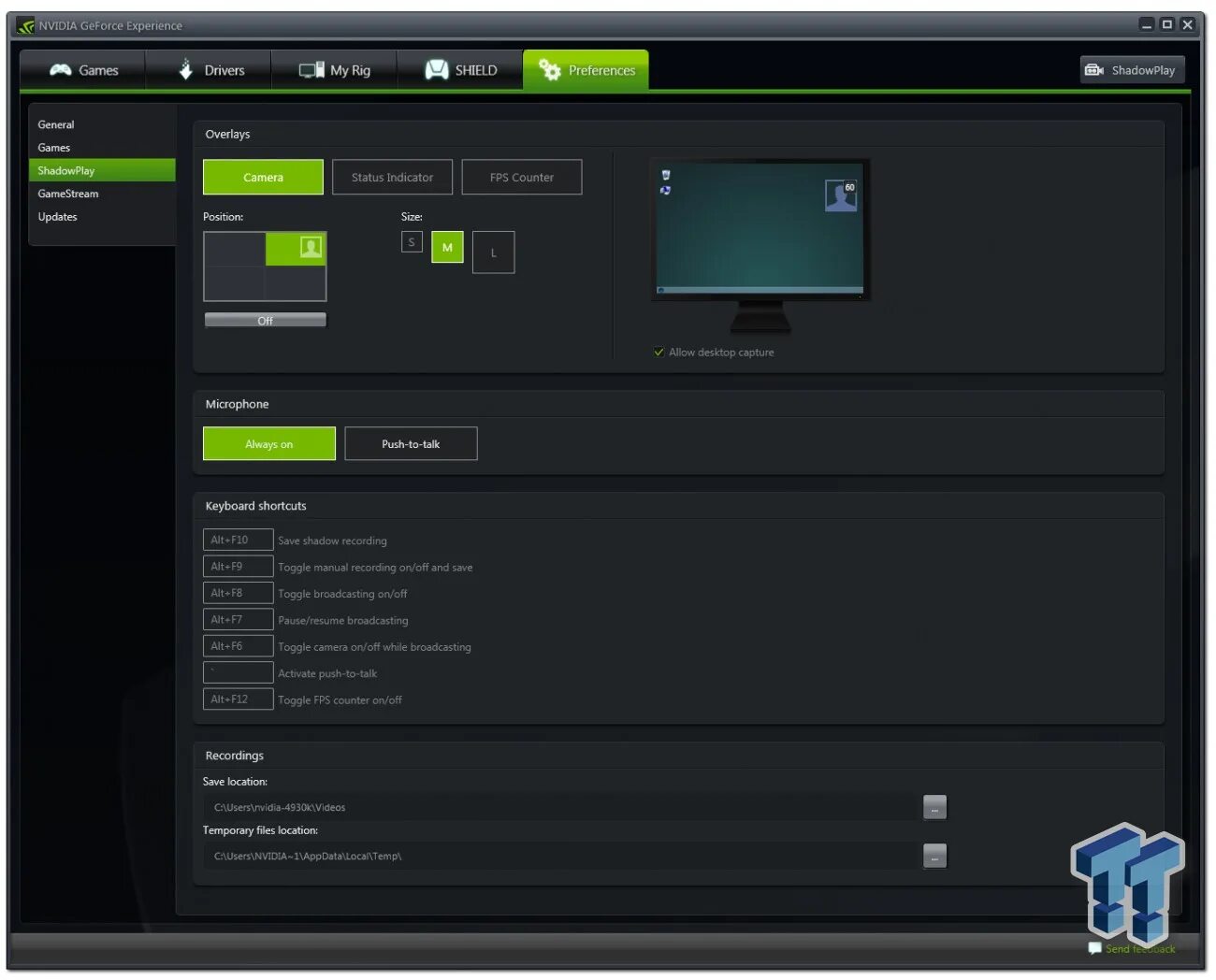Viewport: 1216px width, 980px height.
Task: Set camera position to bottom-left quadrant
Action: [235, 283]
